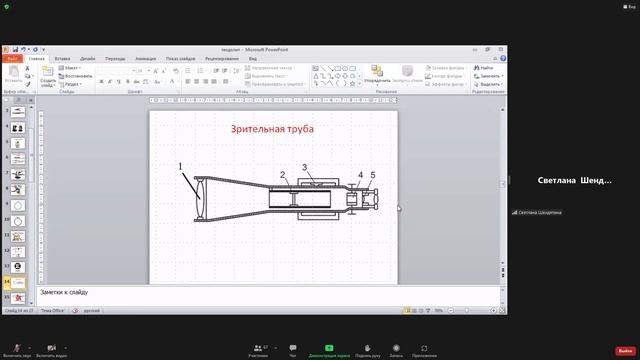Click the Undo arrow in PowerPoint title bar

pyautogui.click(x=23, y=49)
